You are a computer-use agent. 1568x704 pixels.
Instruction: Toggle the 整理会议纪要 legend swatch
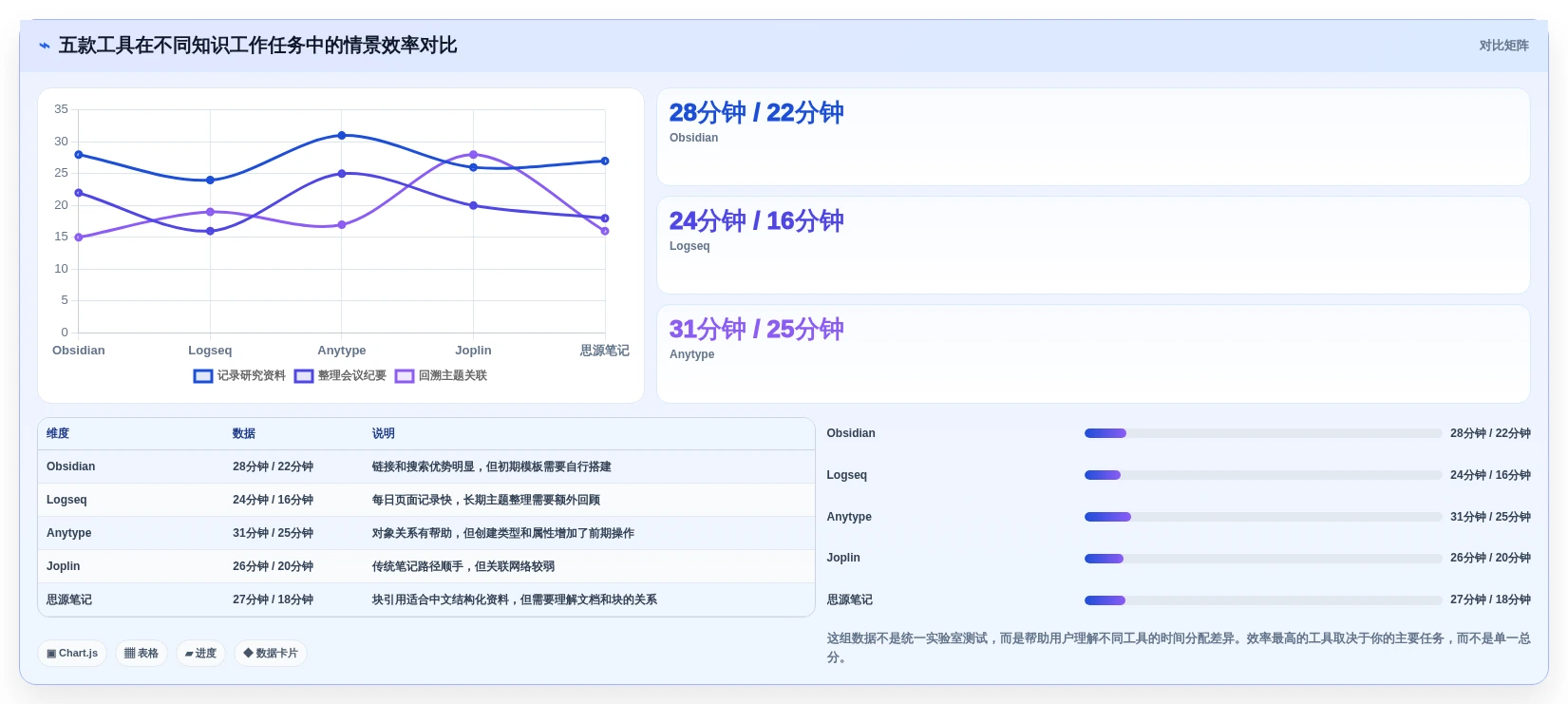(304, 376)
